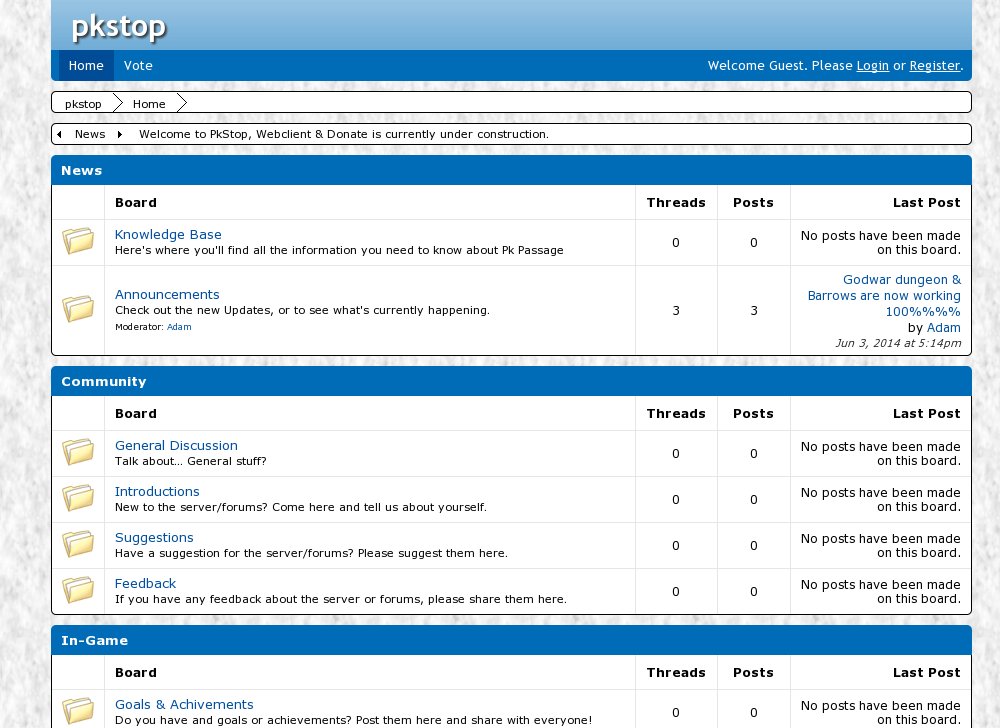
Task: Click the Feedback board folder icon
Action: pos(78,591)
